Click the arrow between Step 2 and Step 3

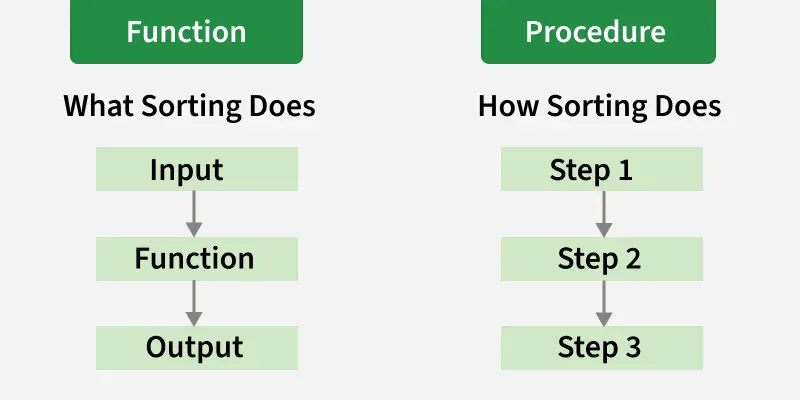(x=603, y=303)
